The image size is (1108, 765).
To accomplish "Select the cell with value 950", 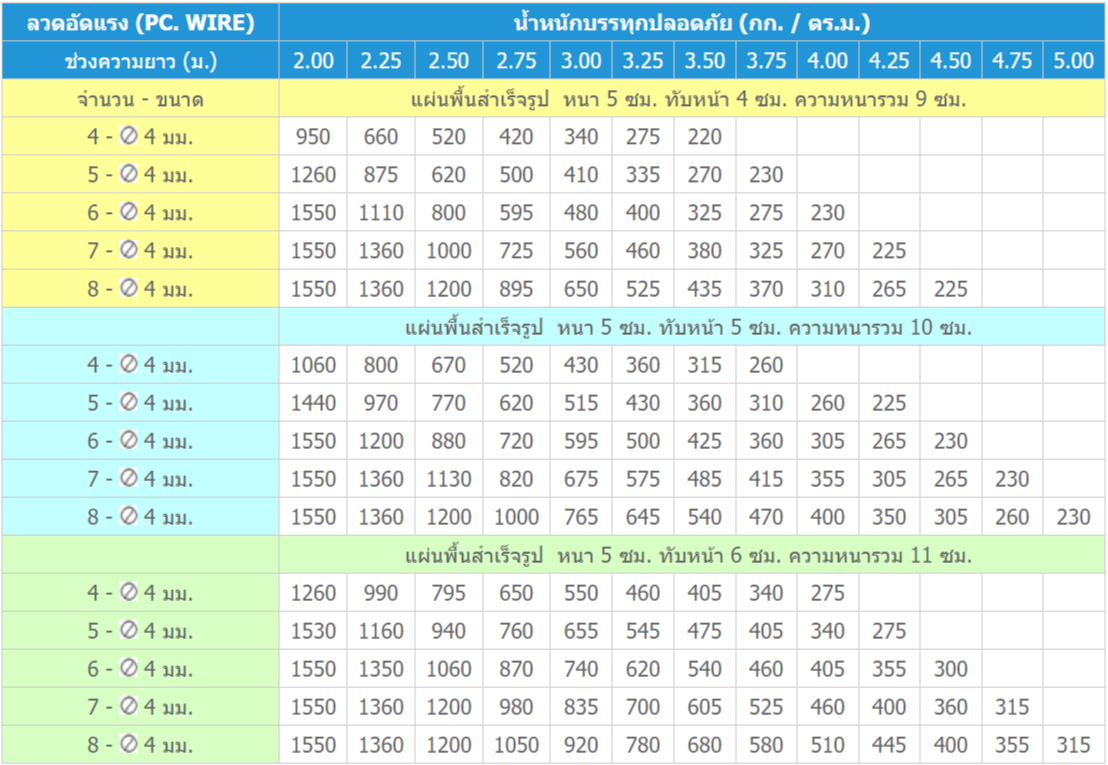I will [313, 136].
